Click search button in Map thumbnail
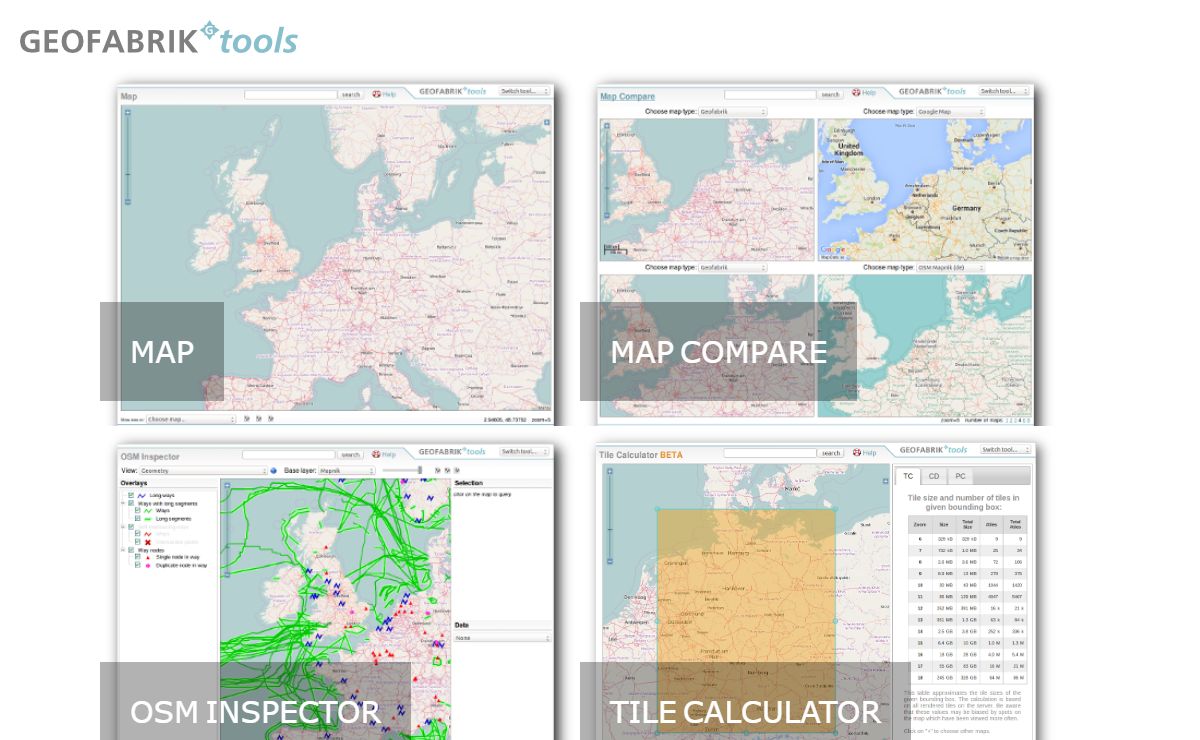This screenshot has height=740, width=1200. [351, 94]
